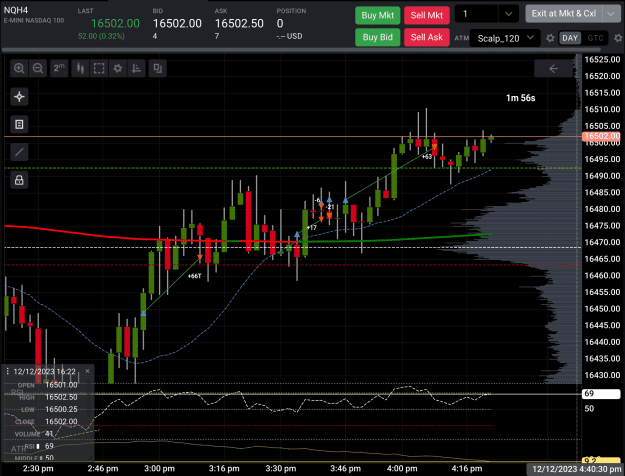625x476 pixels.
Task: Click the CLOSE value 16502.00 in data box
Action: (61, 421)
